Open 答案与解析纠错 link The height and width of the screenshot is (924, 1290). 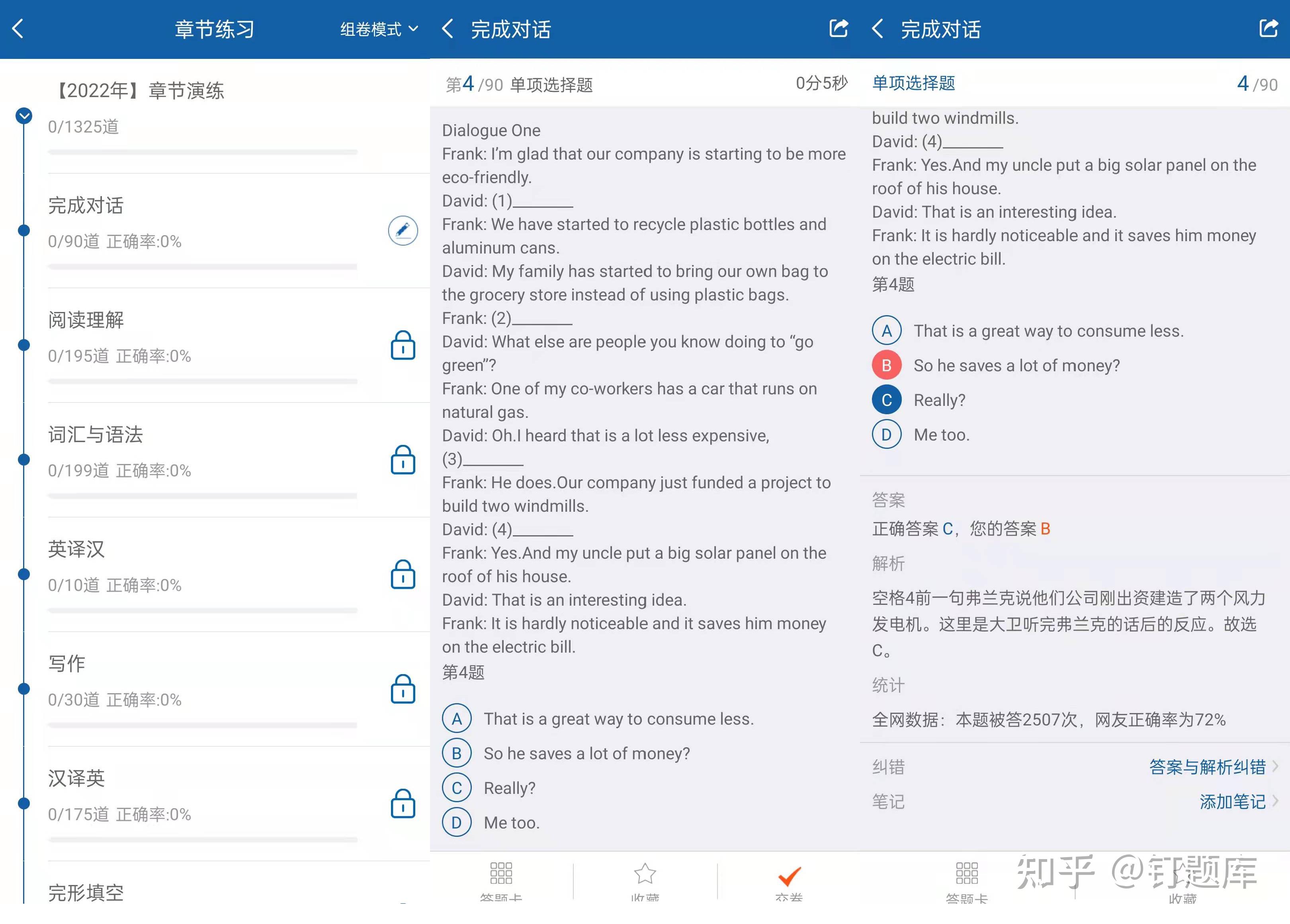click(1207, 767)
